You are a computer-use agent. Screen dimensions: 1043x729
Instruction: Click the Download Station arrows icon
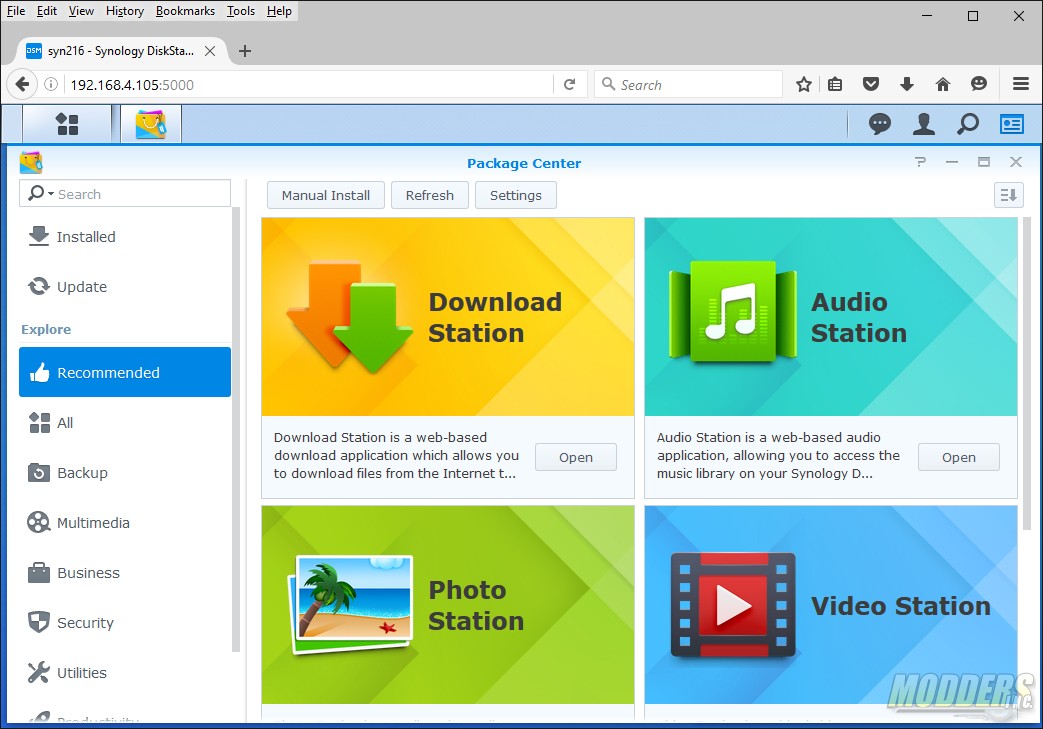(349, 316)
